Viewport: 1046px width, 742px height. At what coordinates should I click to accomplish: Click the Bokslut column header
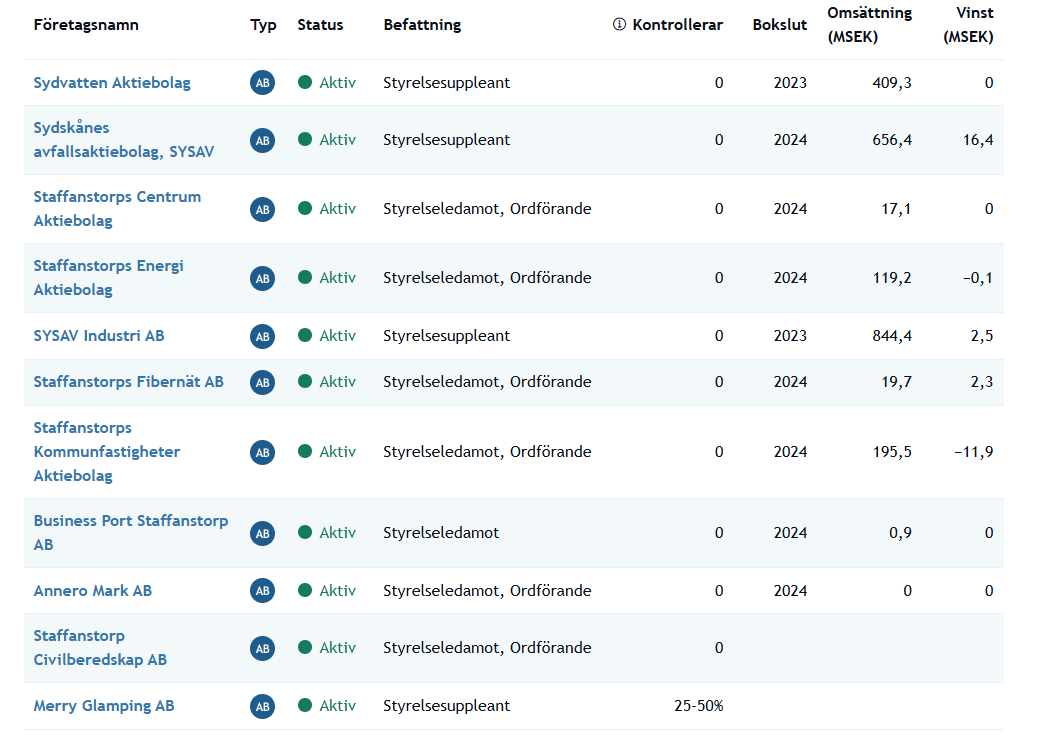tap(779, 25)
